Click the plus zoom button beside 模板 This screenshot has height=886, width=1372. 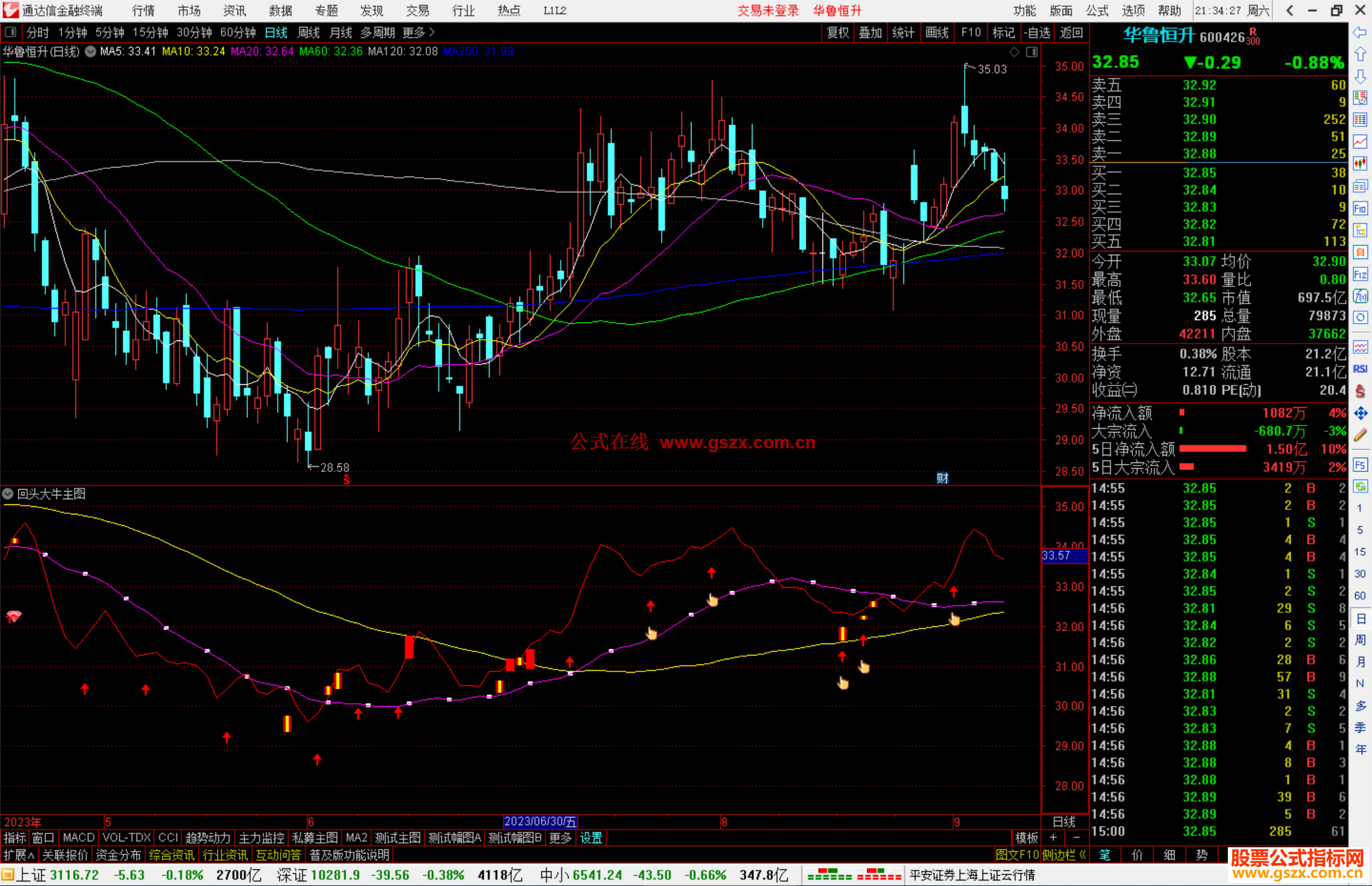click(x=1053, y=838)
